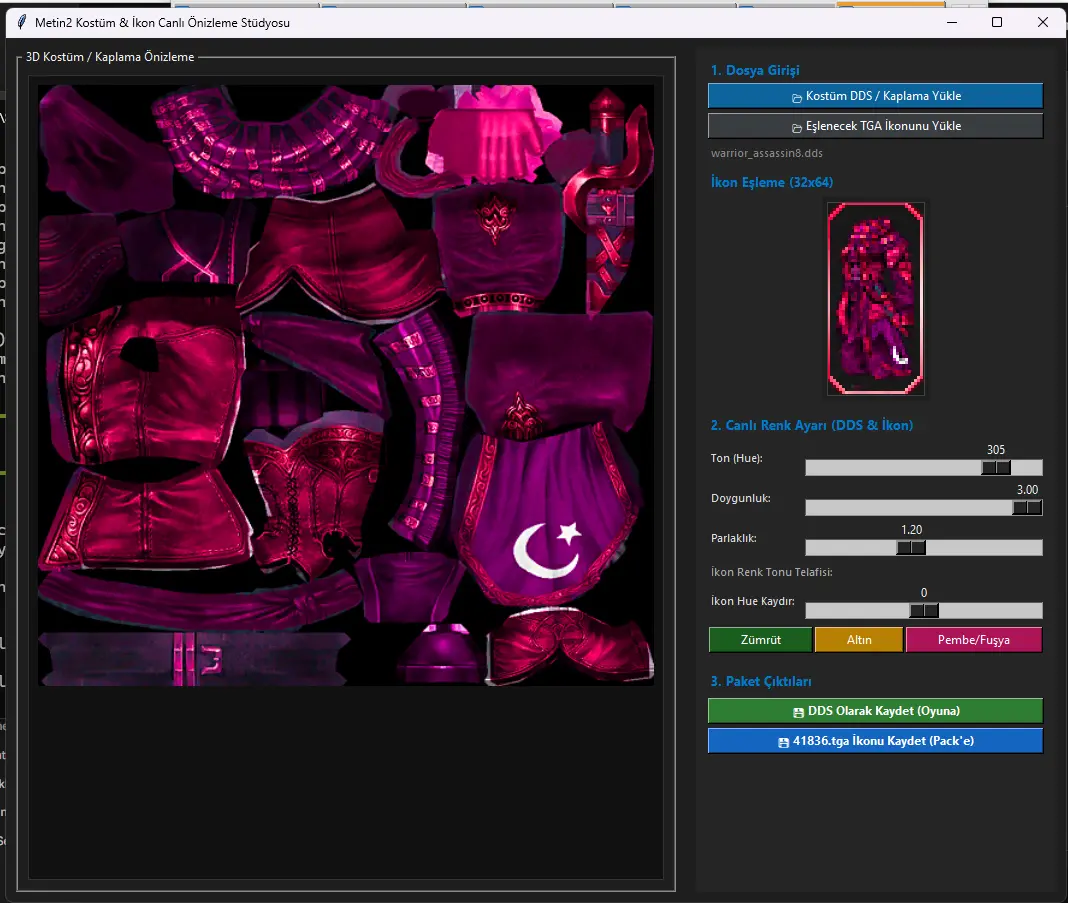Apply the Pembe/Fuşya color preset
Screen dimensions: 1068x903
click(973, 640)
